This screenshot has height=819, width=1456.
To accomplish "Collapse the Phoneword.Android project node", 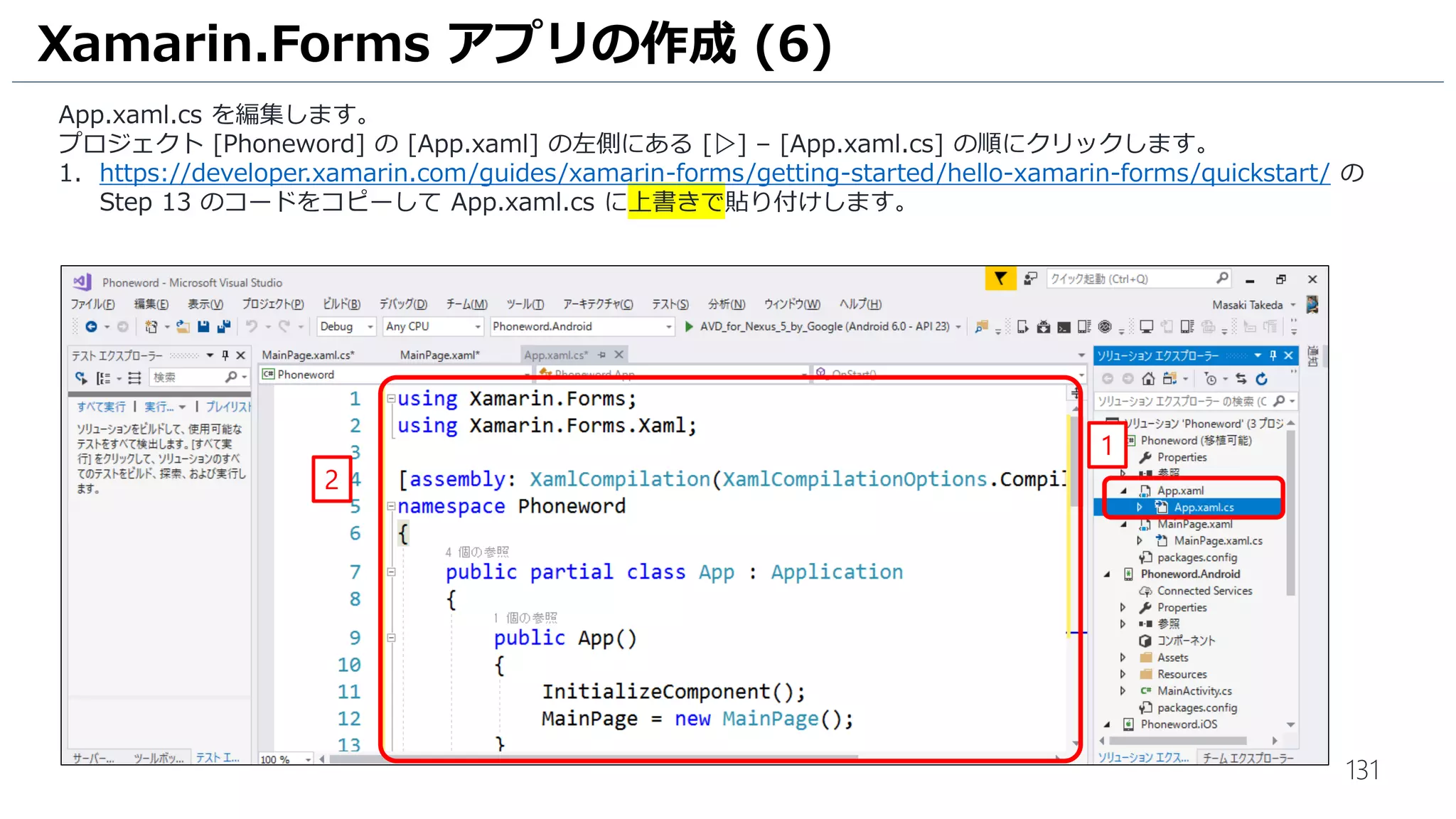I will [1107, 574].
